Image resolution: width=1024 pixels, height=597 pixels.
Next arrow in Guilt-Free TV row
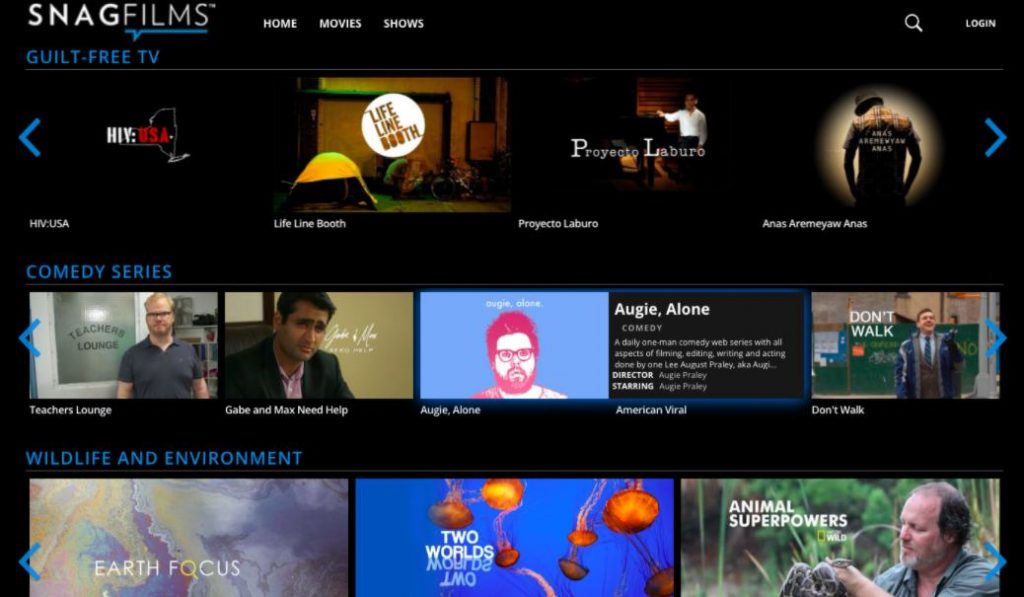pyautogui.click(x=995, y=137)
